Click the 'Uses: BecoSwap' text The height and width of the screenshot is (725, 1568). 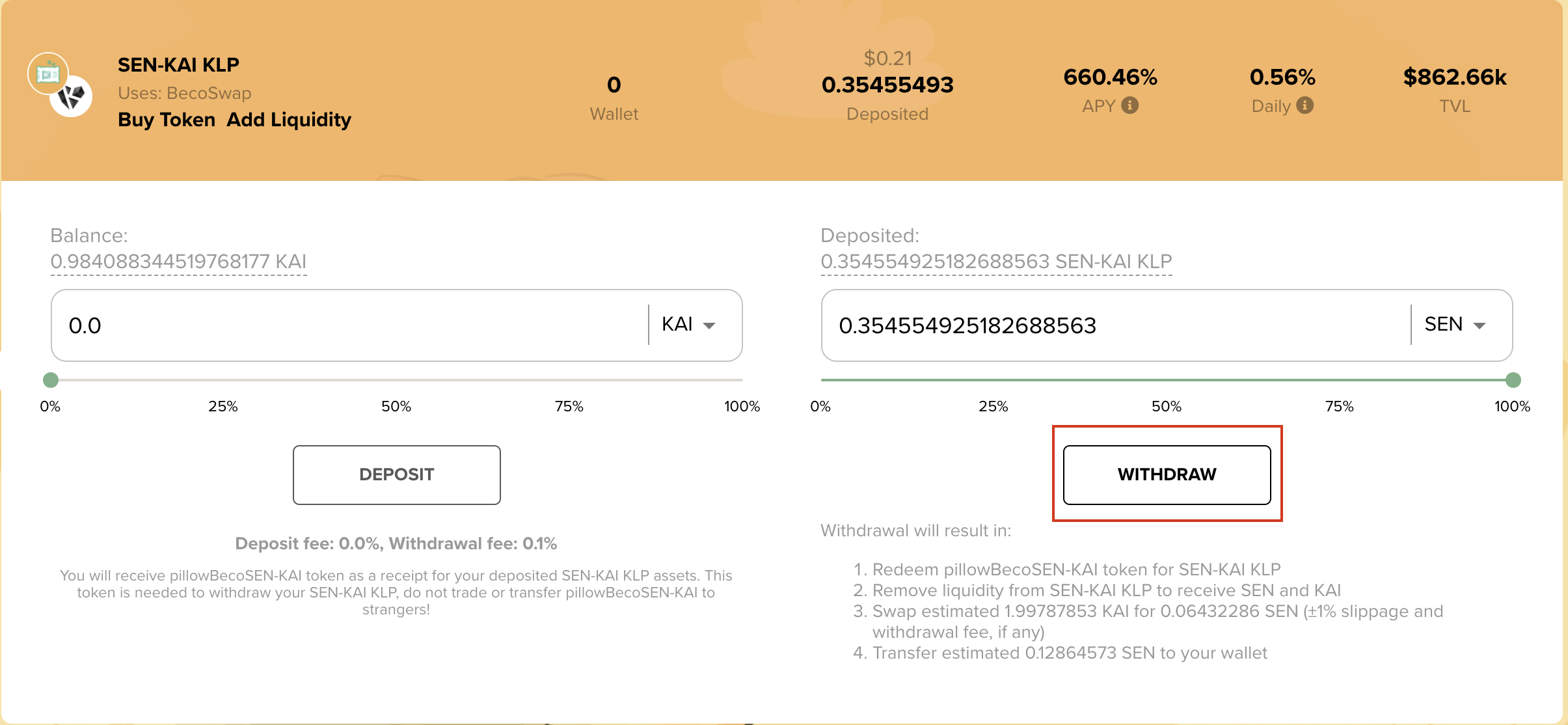click(x=185, y=93)
